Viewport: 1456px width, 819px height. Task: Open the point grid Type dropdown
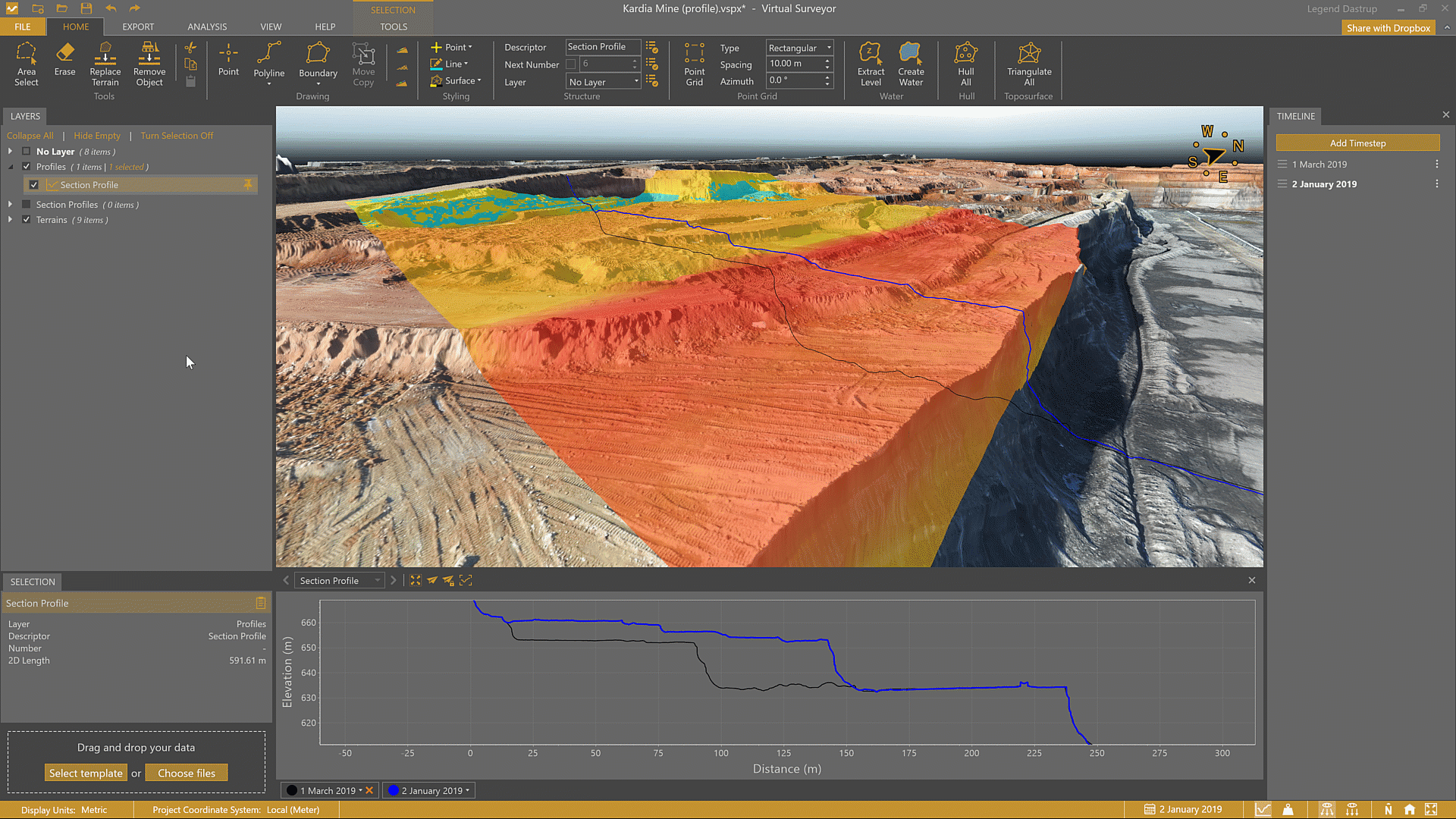click(x=799, y=48)
